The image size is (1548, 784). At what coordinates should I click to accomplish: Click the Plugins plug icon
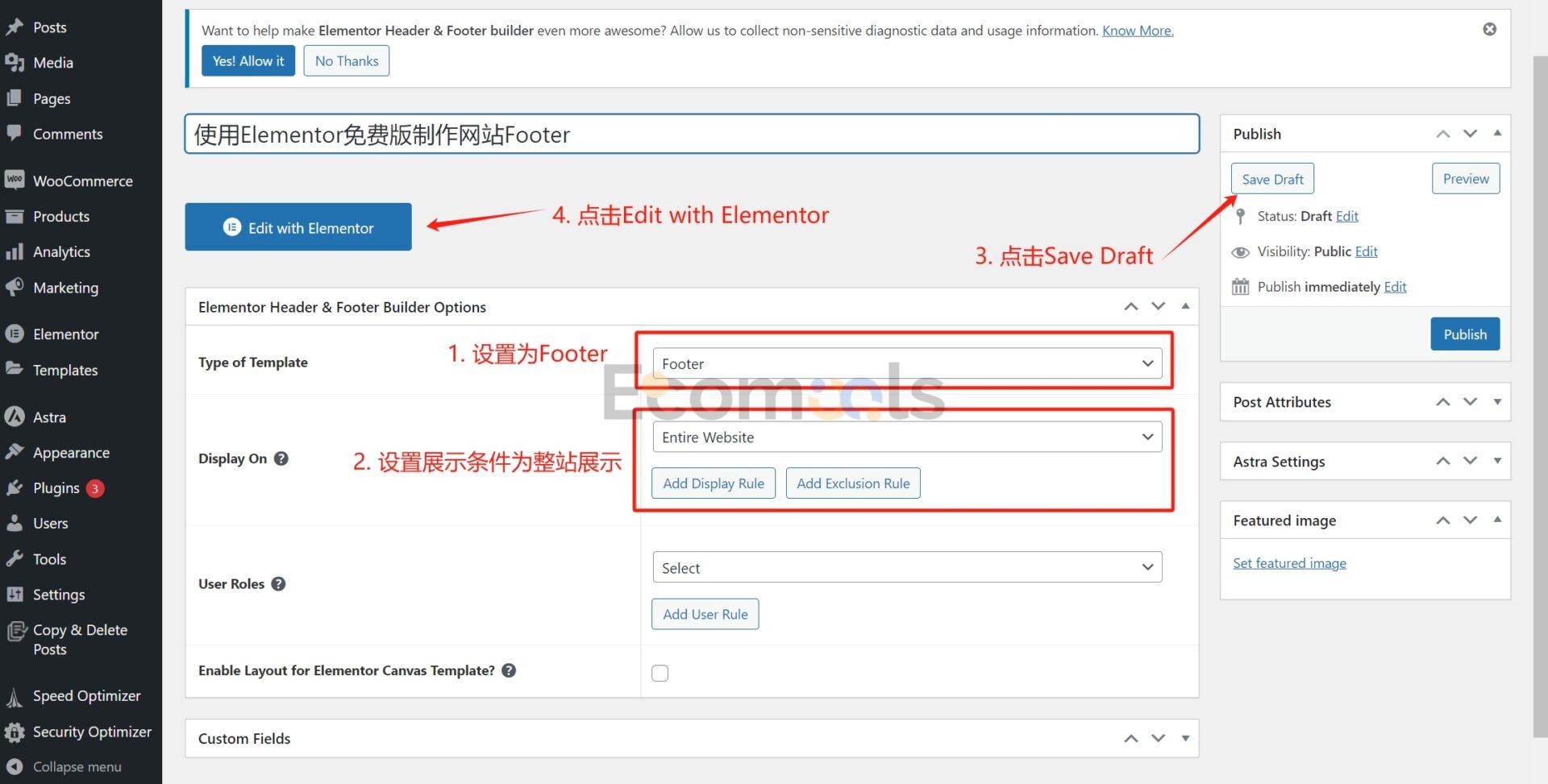click(x=15, y=487)
